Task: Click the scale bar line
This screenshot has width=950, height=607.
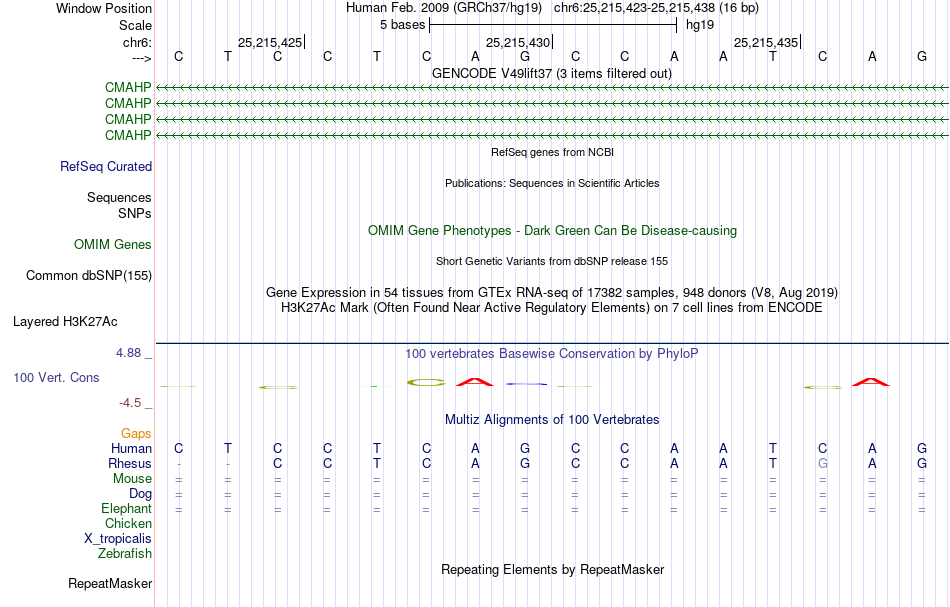Action: pyautogui.click(x=553, y=25)
